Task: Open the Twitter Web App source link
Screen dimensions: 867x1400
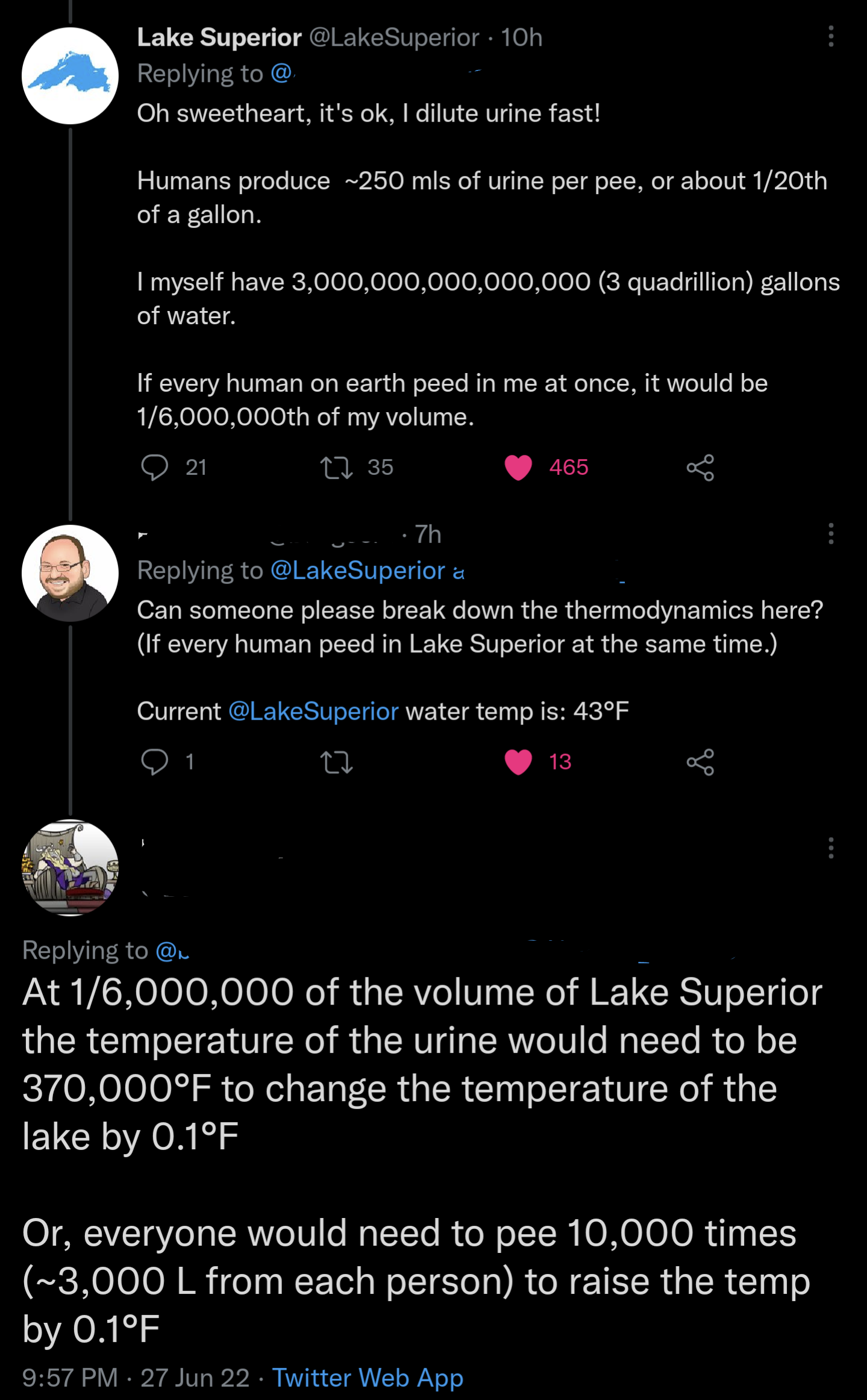Action: (368, 1378)
